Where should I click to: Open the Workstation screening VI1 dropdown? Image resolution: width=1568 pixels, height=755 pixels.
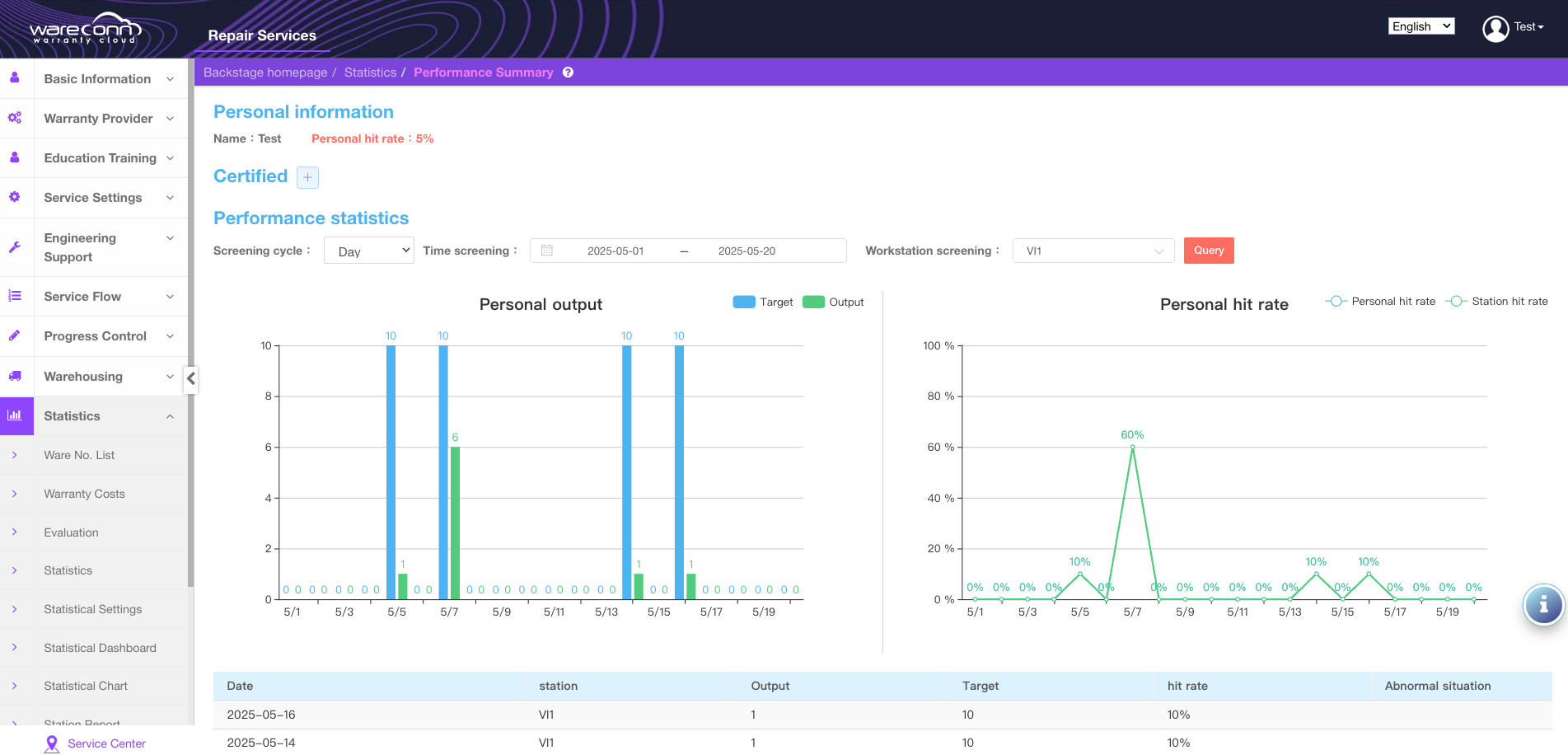(1093, 251)
